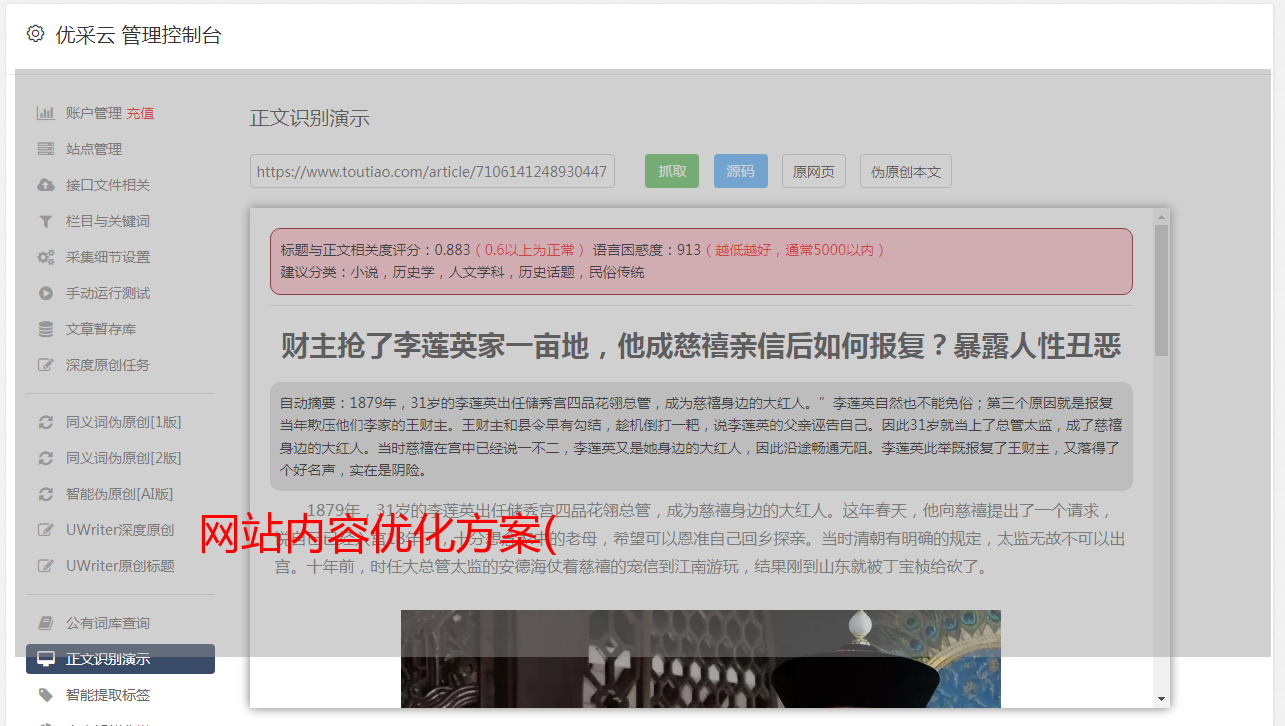Click the 建议分类 category line
This screenshot has width=1285, height=726.
(462, 272)
